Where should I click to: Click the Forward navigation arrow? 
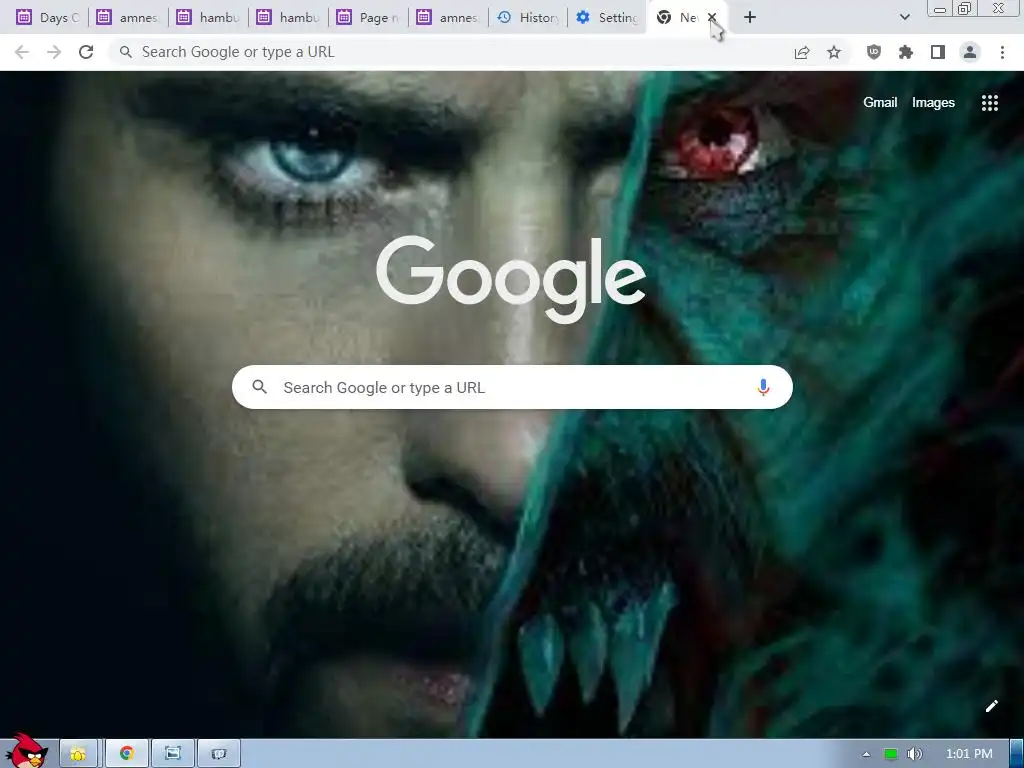(54, 52)
